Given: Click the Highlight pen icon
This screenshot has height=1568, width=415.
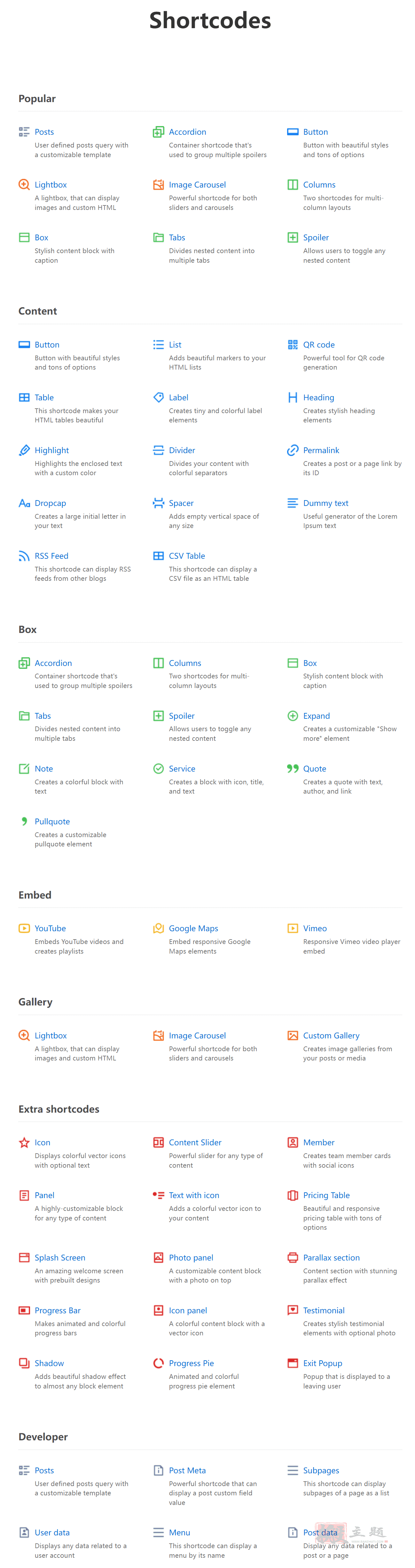Looking at the screenshot, I should 24,451.
